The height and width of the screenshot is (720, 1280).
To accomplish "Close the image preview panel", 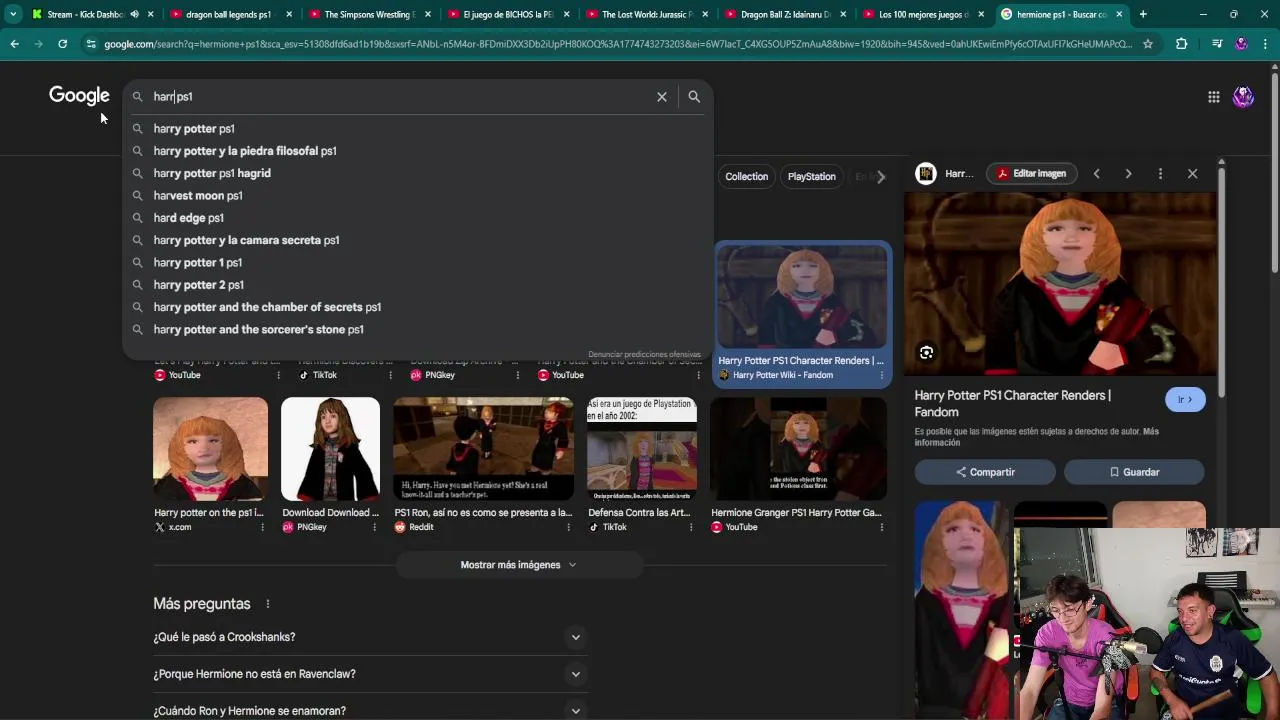I will pyautogui.click(x=1192, y=174).
